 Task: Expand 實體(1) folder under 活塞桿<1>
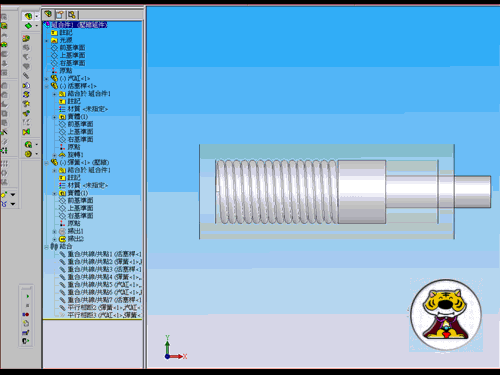pyautogui.click(x=55, y=117)
